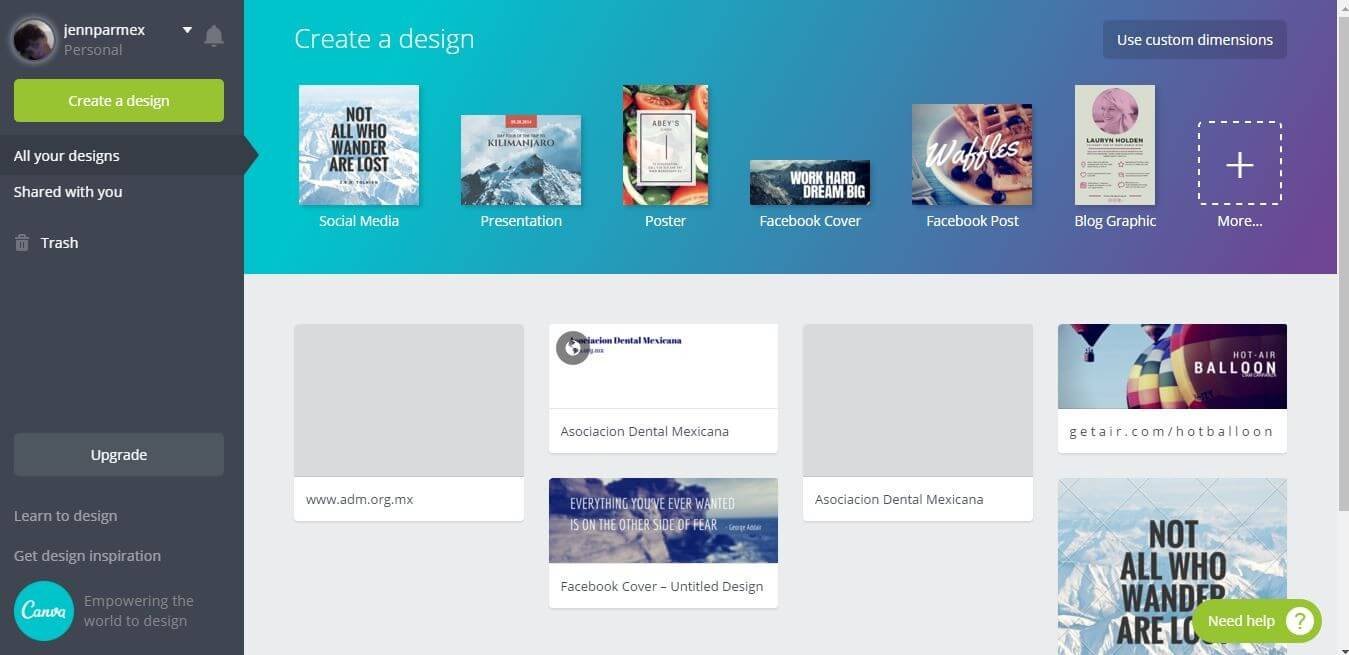This screenshot has width=1349, height=655.
Task: Click the Facebook Post label
Action: coord(972,221)
